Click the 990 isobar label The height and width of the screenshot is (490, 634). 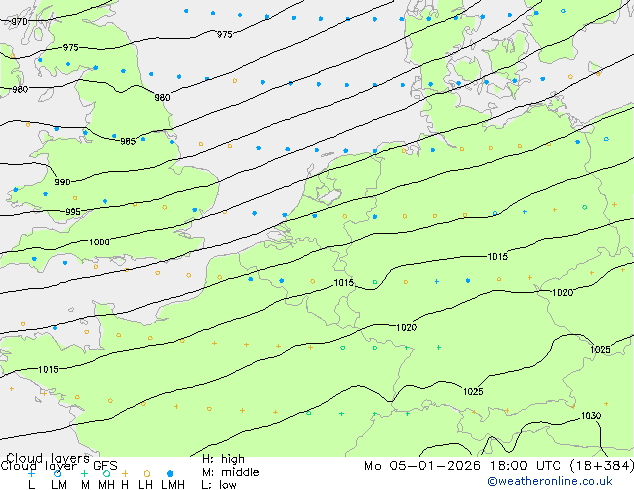(62, 182)
